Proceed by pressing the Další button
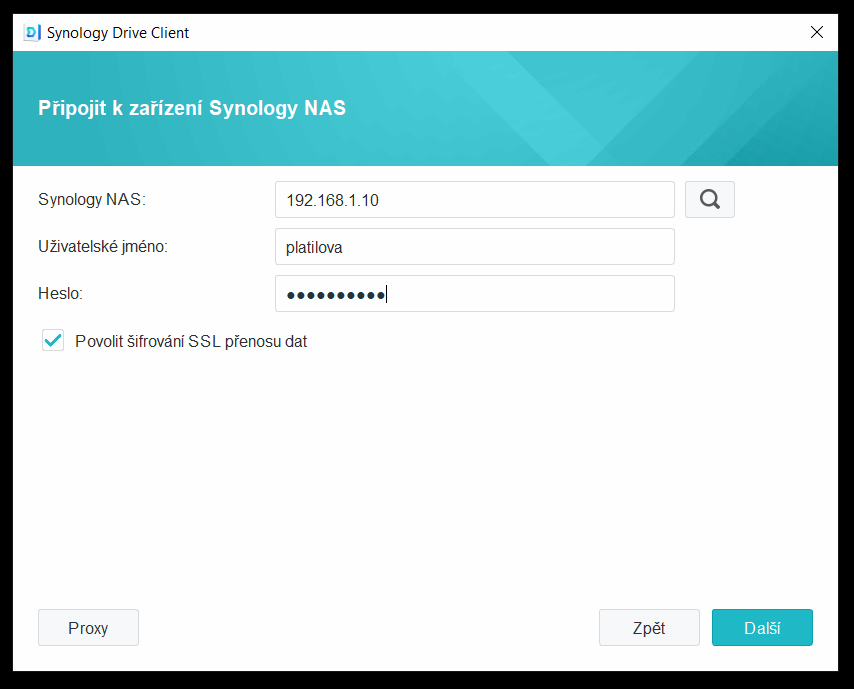 [762, 628]
